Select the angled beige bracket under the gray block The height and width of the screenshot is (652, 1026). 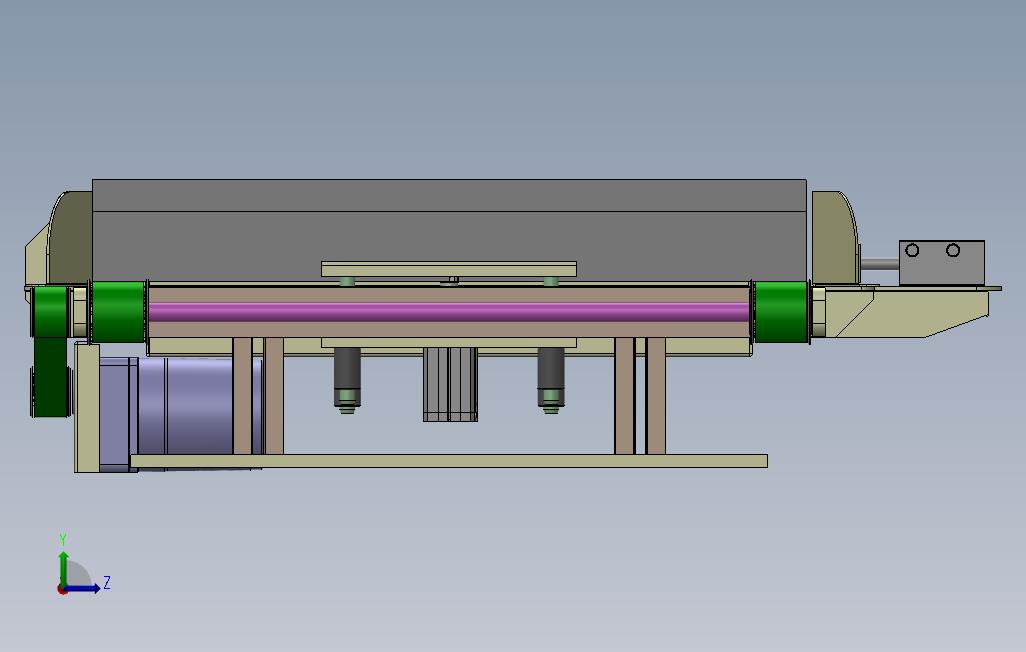906,314
